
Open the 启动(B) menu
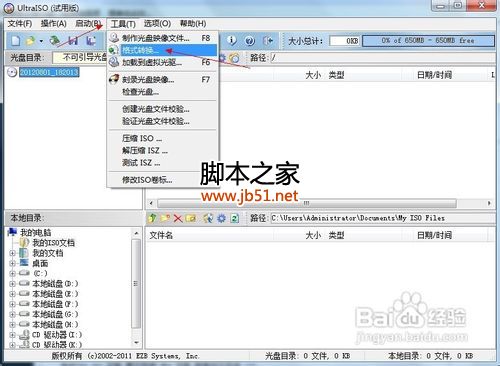88,24
